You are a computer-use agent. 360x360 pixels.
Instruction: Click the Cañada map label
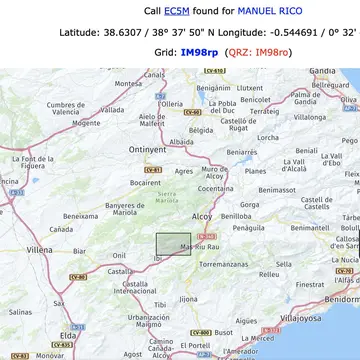(61, 229)
